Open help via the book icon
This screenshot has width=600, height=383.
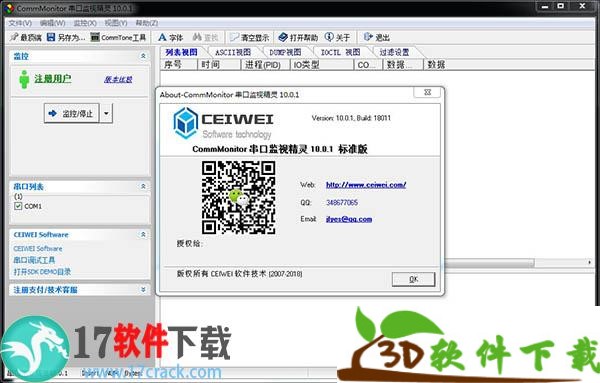pos(283,37)
